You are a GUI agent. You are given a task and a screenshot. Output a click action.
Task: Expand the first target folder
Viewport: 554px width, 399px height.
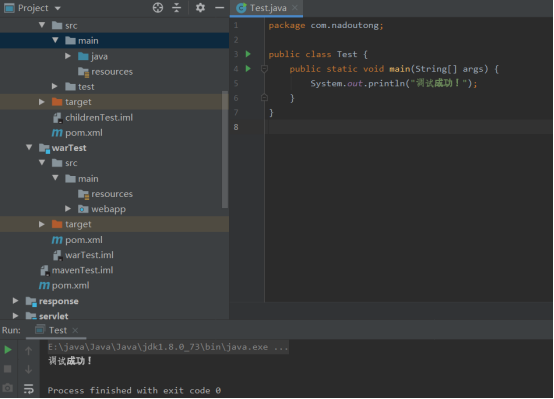pos(42,102)
